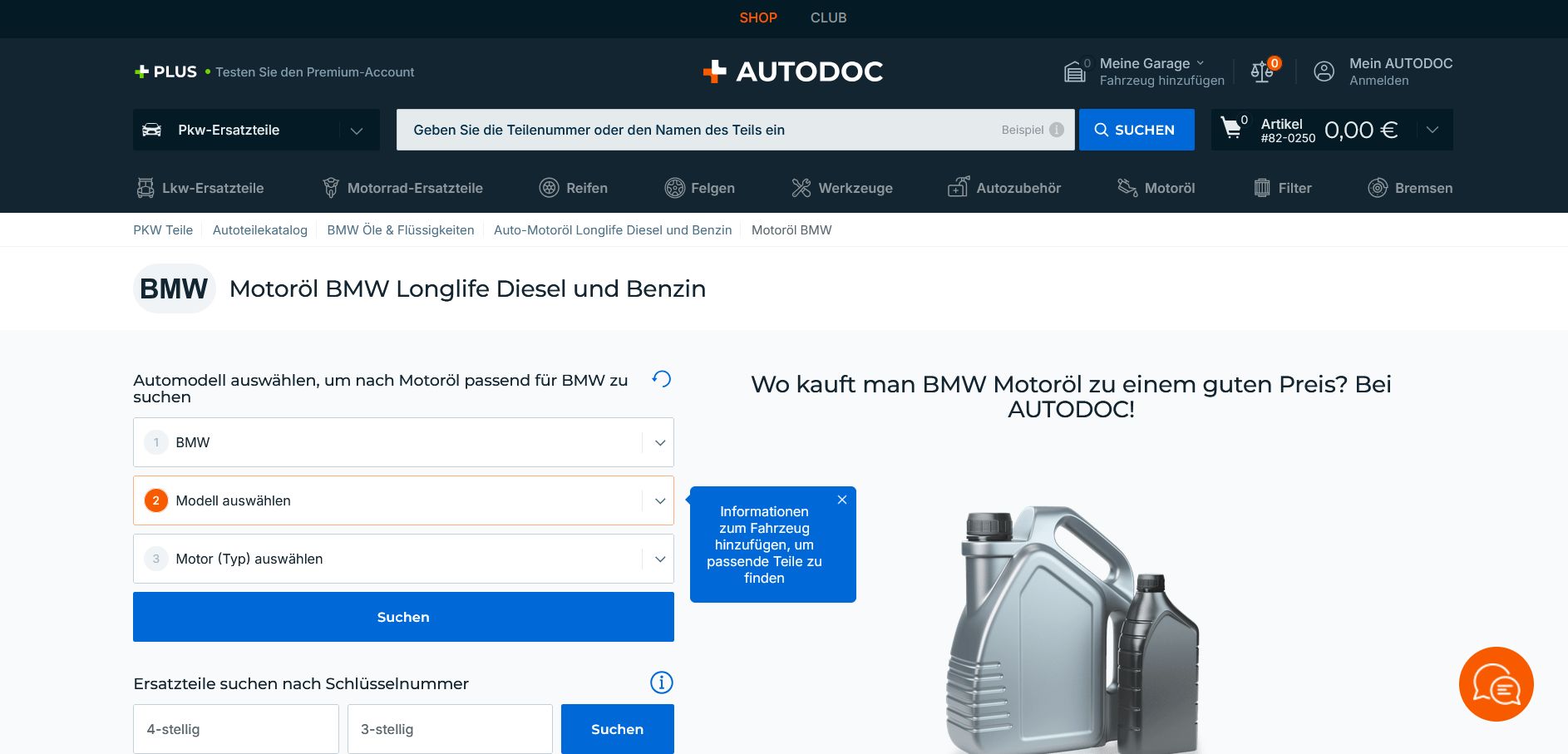Open Lkw-Ersatzteile menu item
Image resolution: width=1568 pixels, height=754 pixels.
pos(213,188)
